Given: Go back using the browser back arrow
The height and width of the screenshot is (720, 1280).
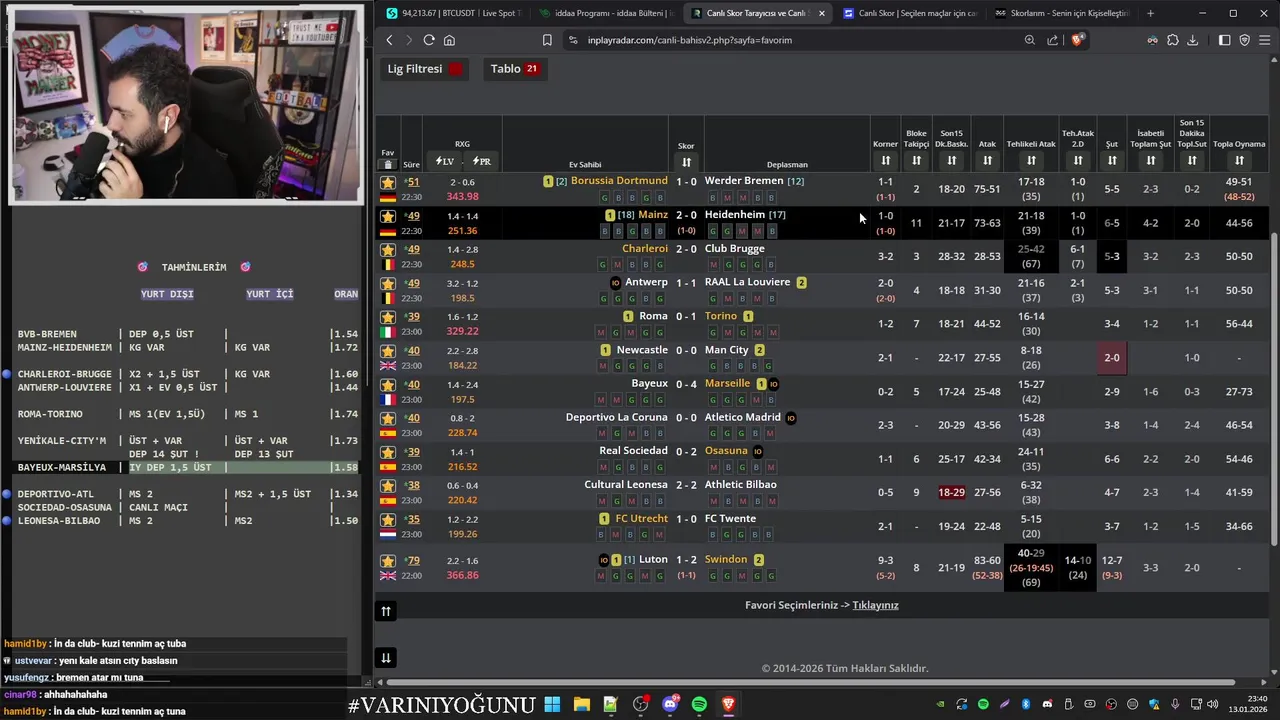Looking at the screenshot, I should pyautogui.click(x=390, y=40).
